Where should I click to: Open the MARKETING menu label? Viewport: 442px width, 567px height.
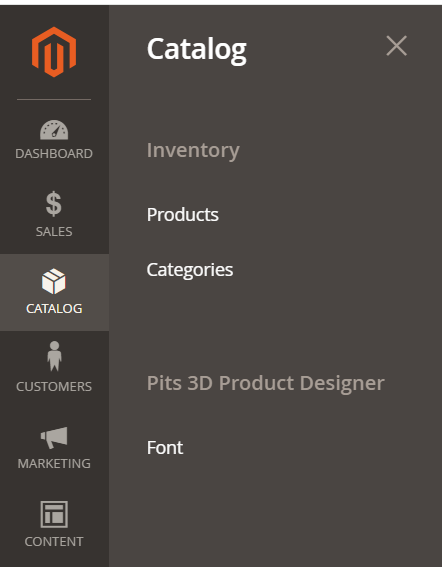54,464
